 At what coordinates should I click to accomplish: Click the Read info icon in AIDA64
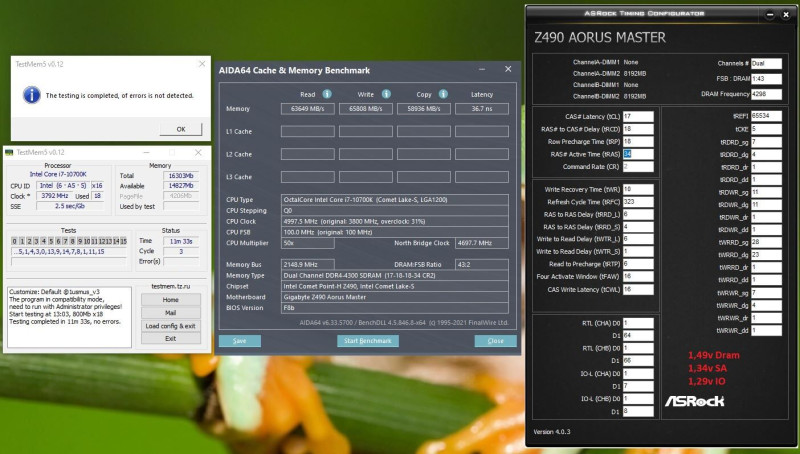pyautogui.click(x=327, y=94)
